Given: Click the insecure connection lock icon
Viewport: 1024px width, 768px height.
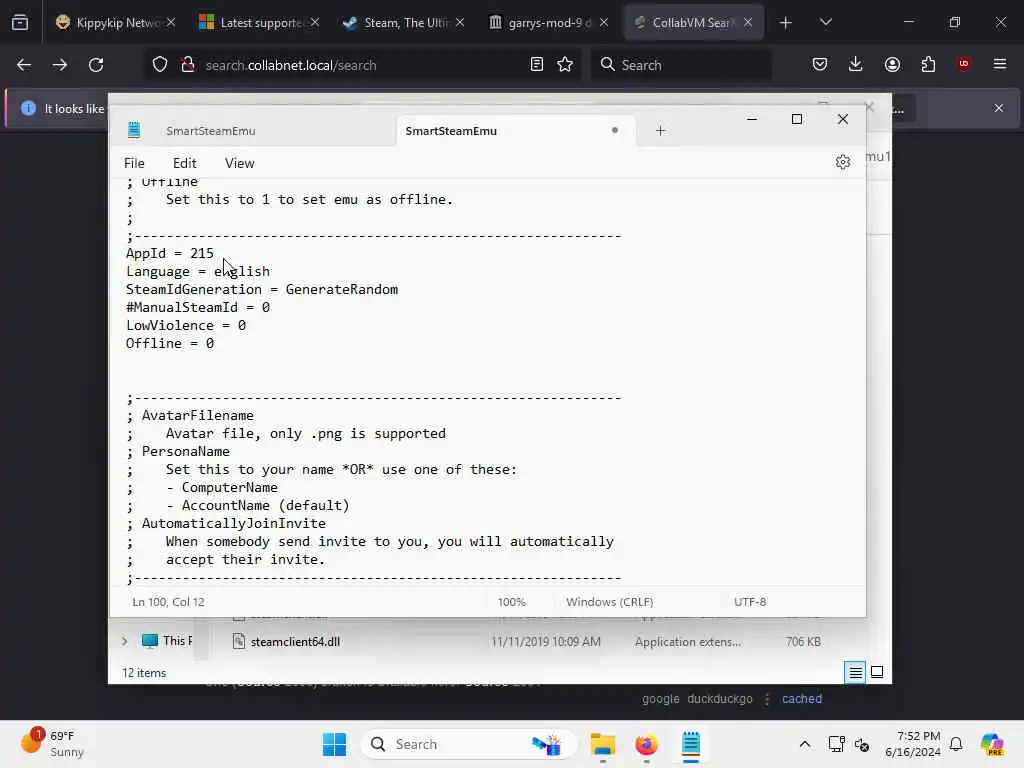Looking at the screenshot, I should pyautogui.click(x=187, y=65).
